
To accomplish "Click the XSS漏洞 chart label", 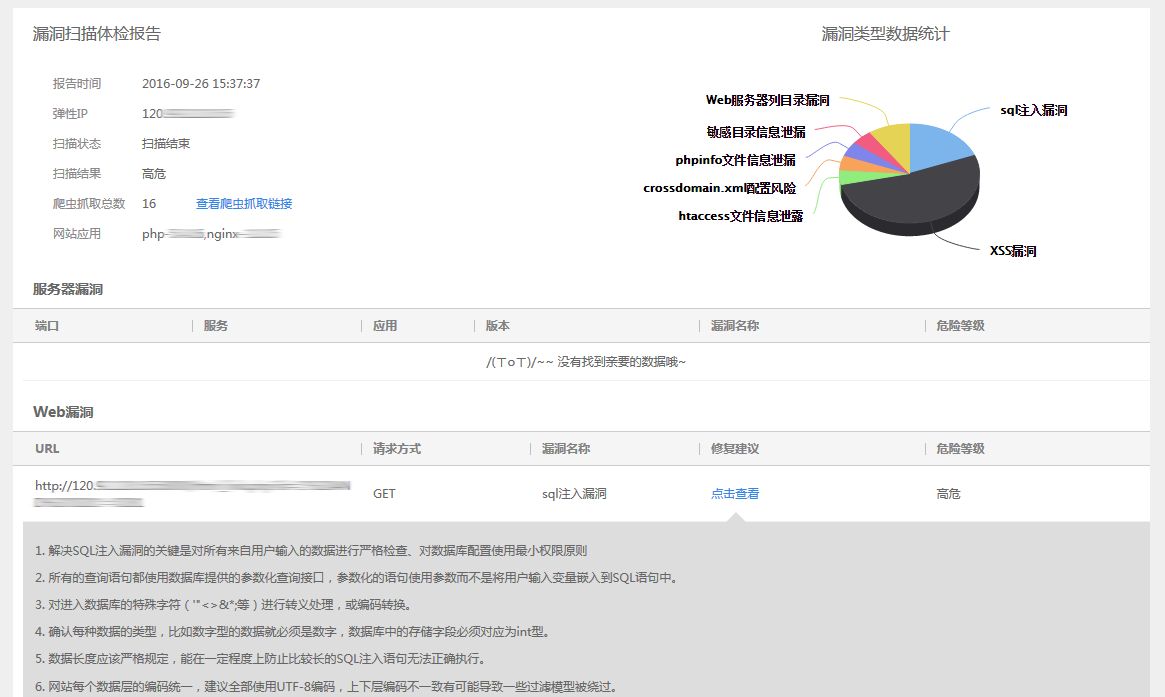I will click(x=1012, y=251).
